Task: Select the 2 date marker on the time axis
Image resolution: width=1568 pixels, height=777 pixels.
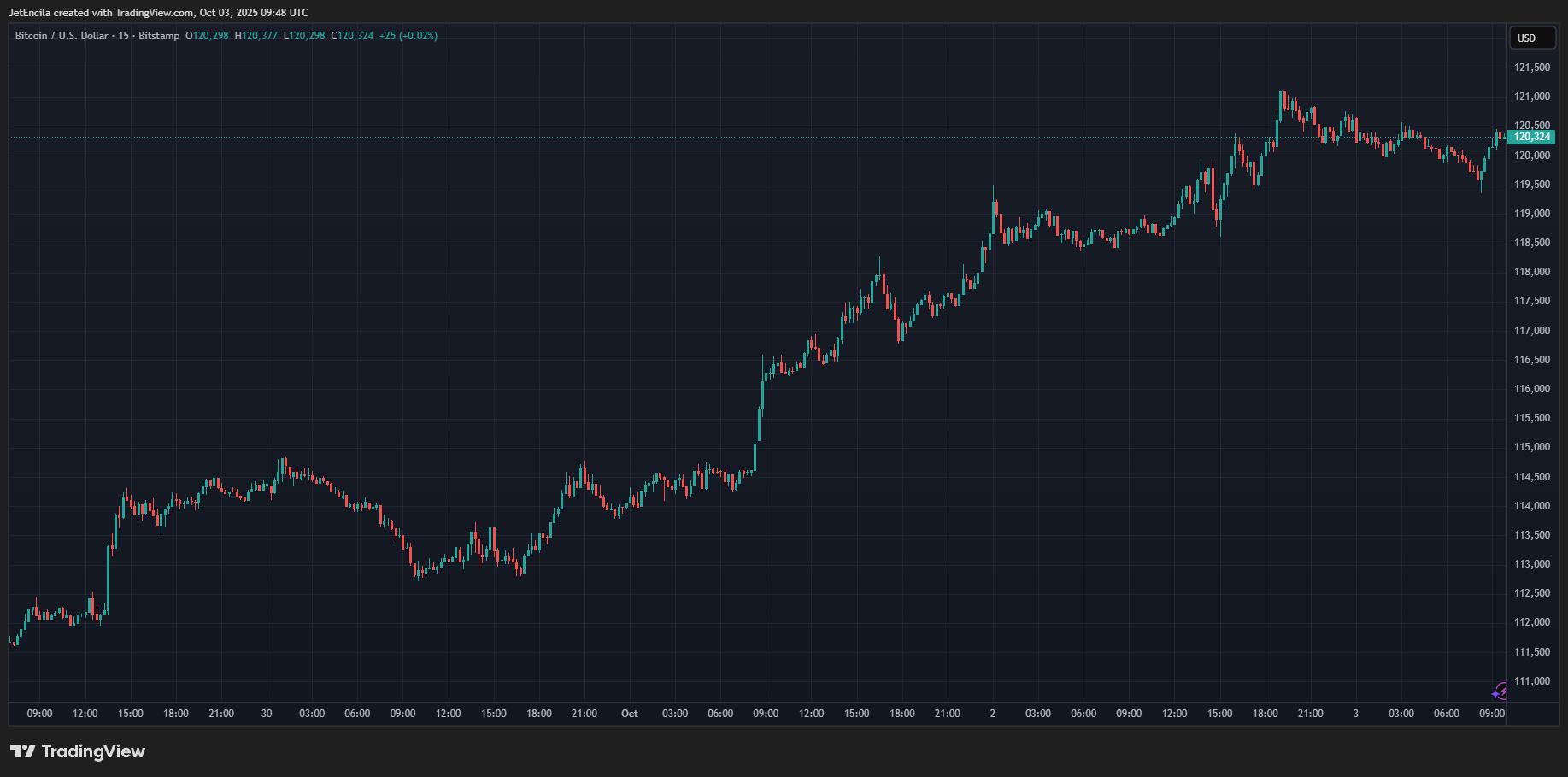Action: [992, 714]
